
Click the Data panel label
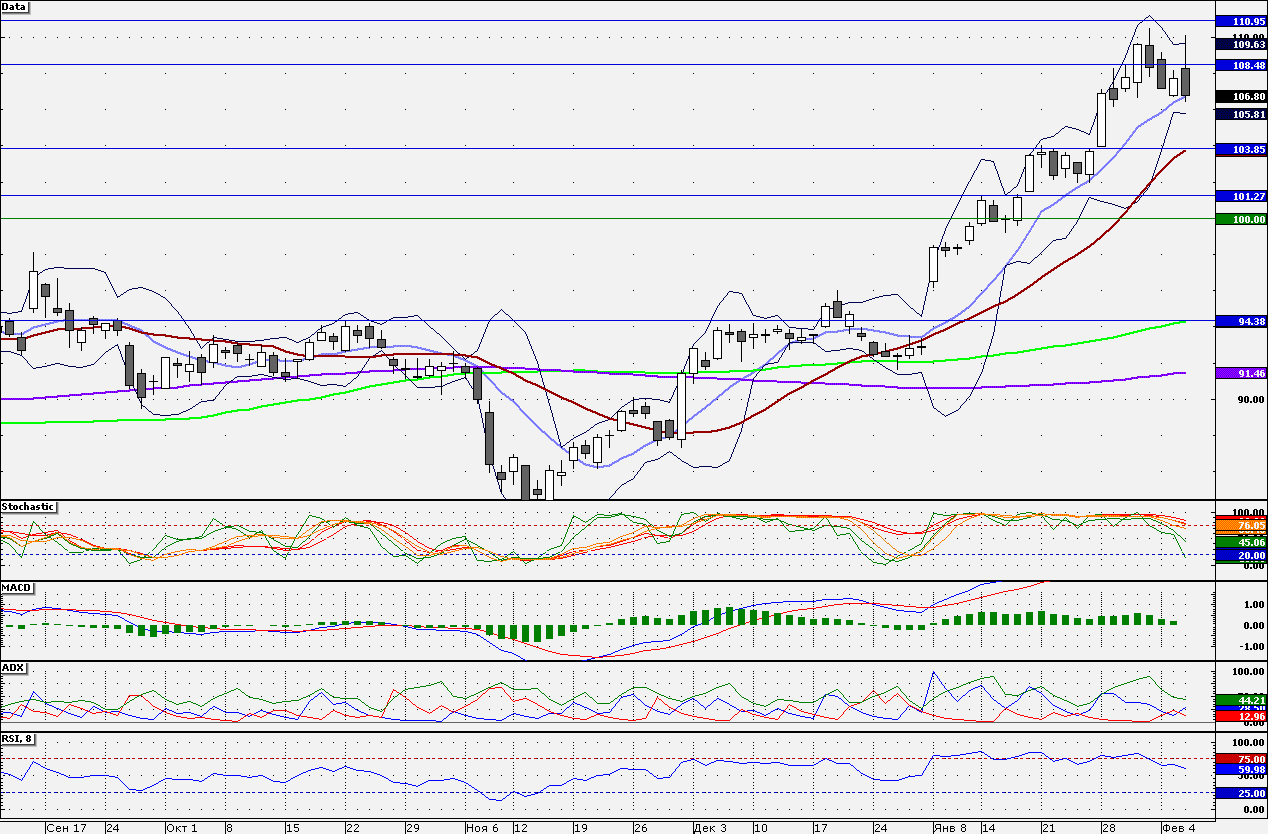point(15,7)
